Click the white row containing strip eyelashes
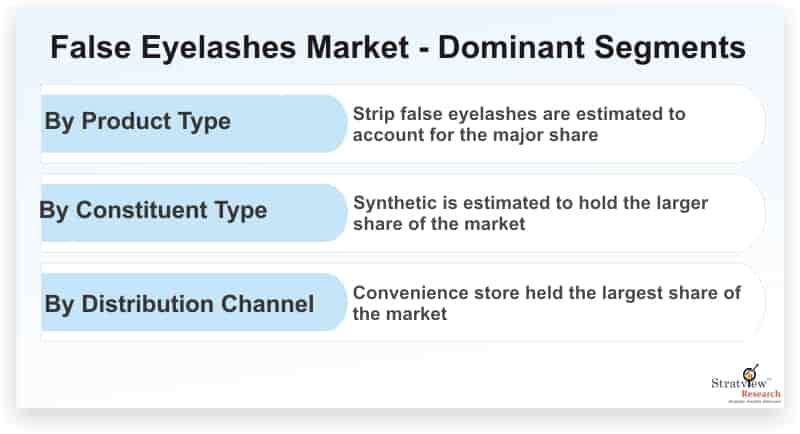The image size is (800, 434). coord(403,124)
